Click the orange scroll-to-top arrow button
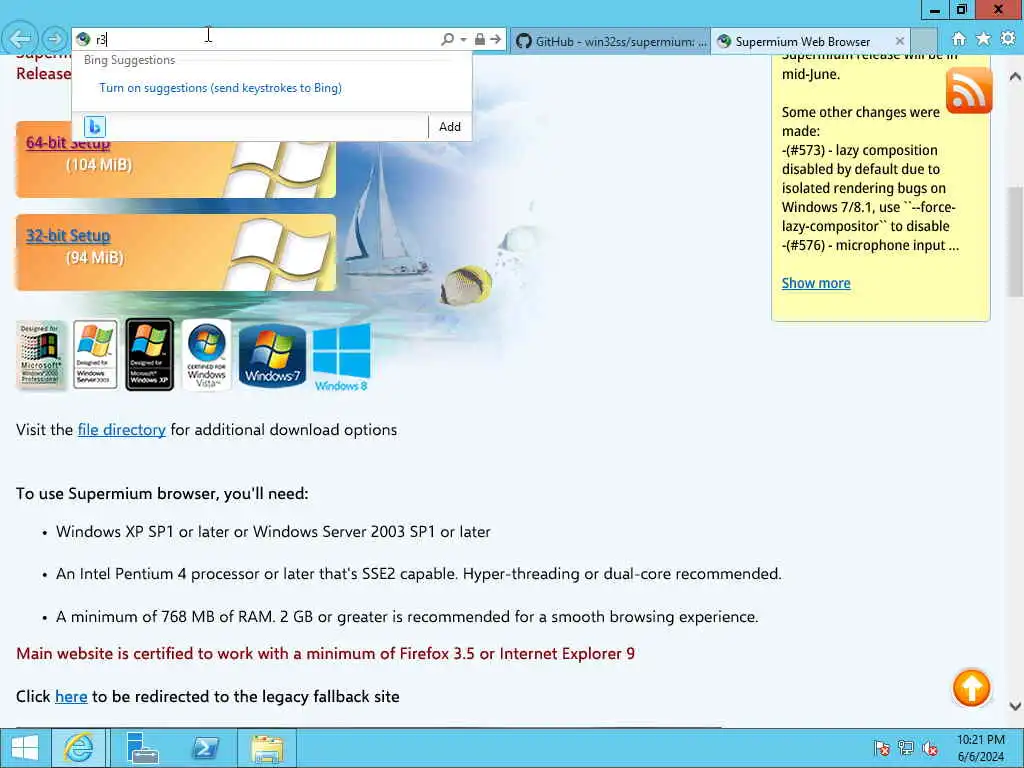 [x=971, y=688]
